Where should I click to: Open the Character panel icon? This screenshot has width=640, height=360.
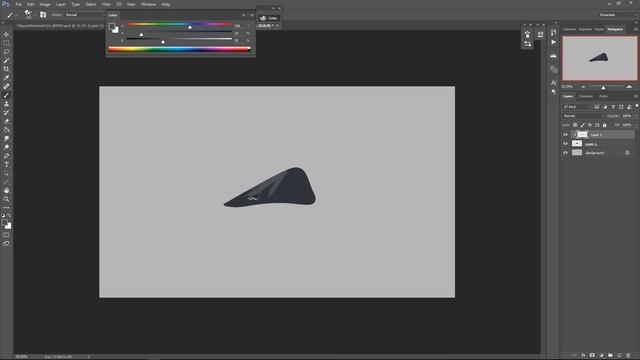pos(553,83)
